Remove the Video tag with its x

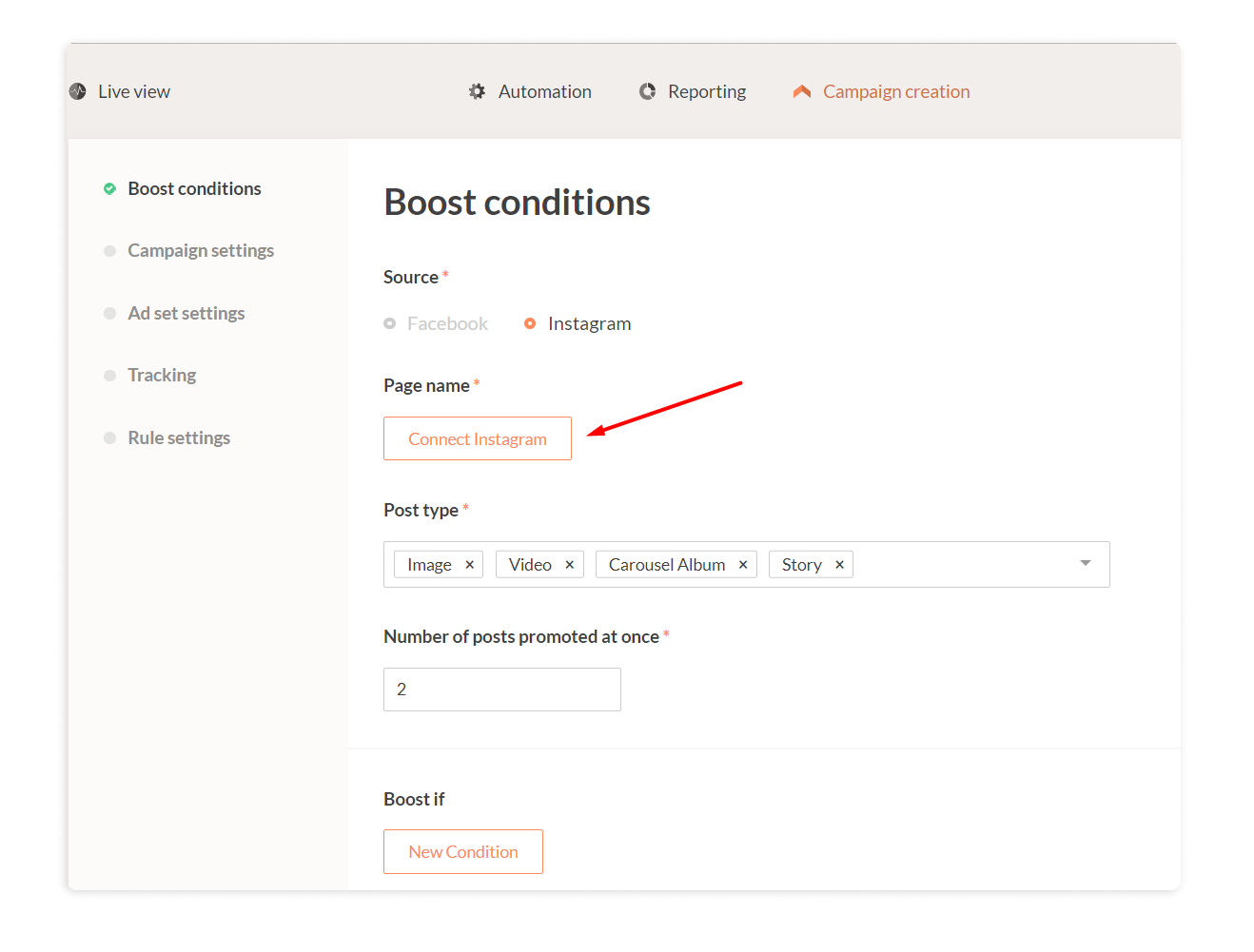tap(569, 565)
